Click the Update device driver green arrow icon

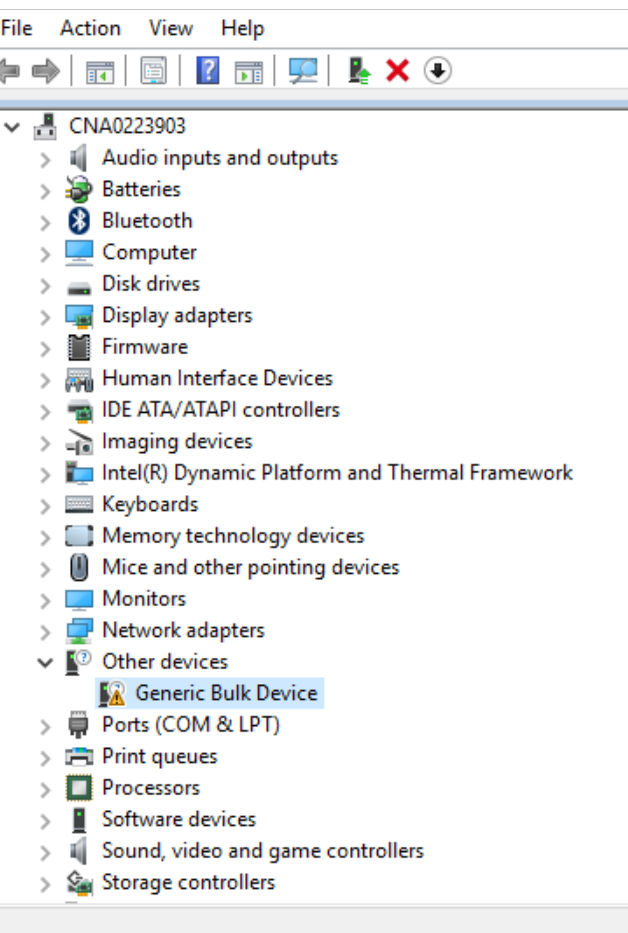[x=360, y=71]
